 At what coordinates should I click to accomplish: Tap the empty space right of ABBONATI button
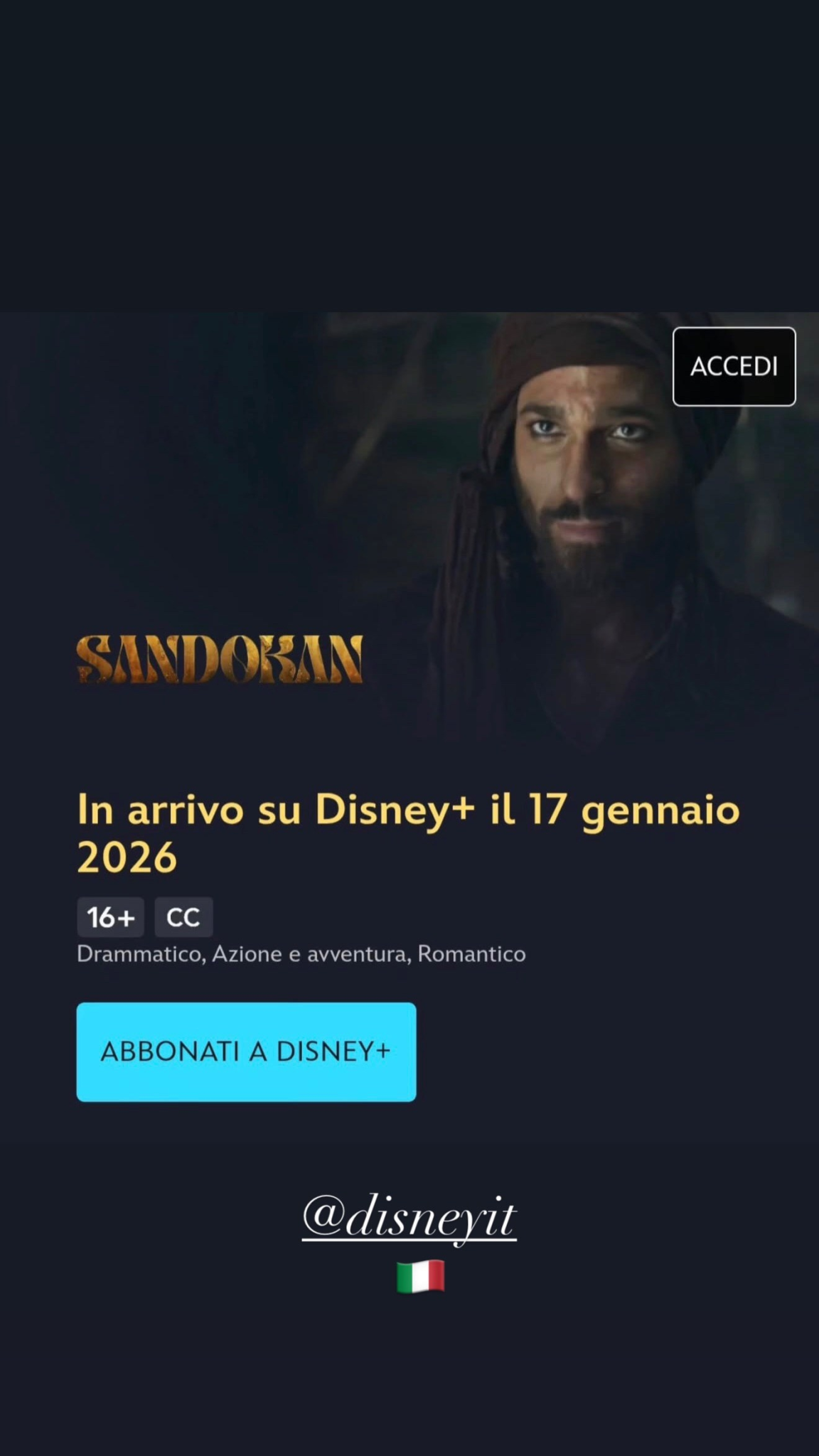coord(611,1051)
